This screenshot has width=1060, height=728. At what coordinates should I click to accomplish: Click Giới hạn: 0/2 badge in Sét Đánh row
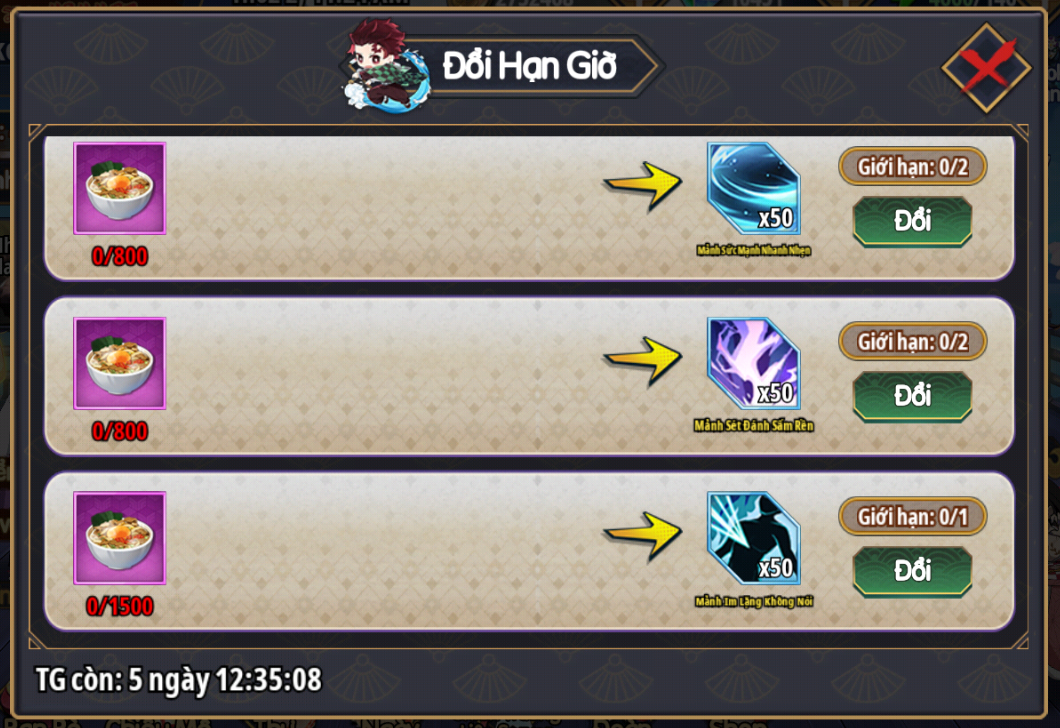[x=913, y=341]
